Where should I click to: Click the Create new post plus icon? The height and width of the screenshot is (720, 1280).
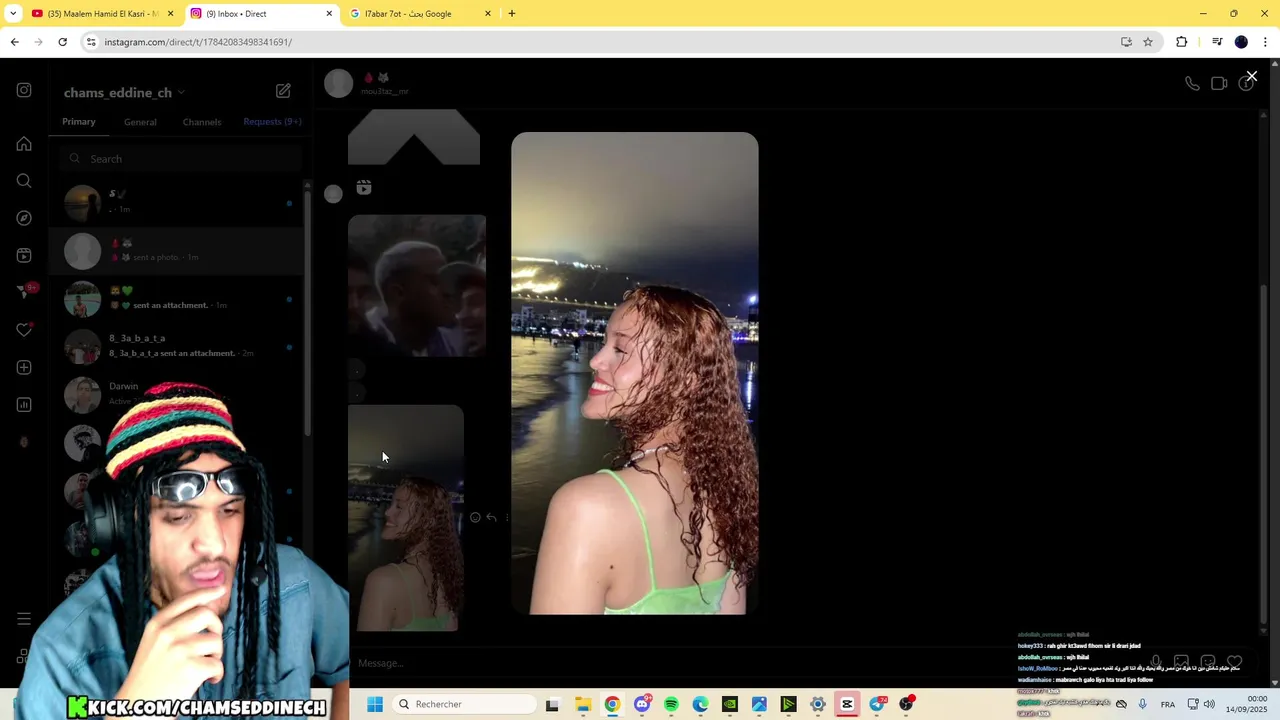click(24, 367)
